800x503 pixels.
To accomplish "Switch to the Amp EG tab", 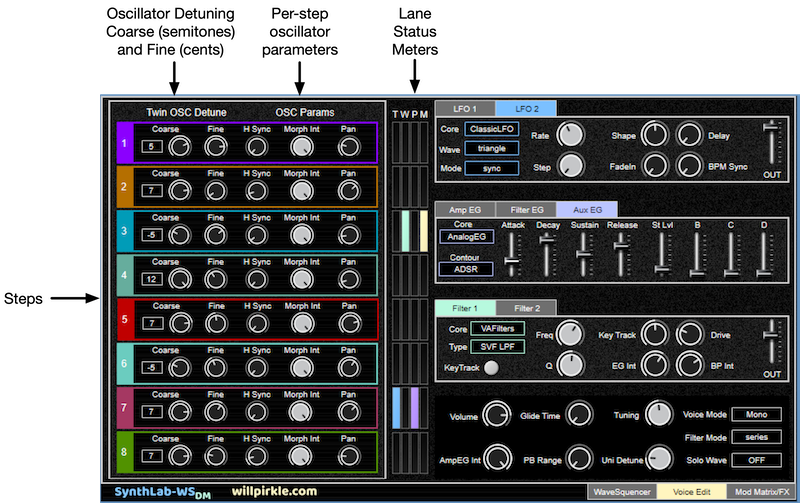I will click(465, 210).
